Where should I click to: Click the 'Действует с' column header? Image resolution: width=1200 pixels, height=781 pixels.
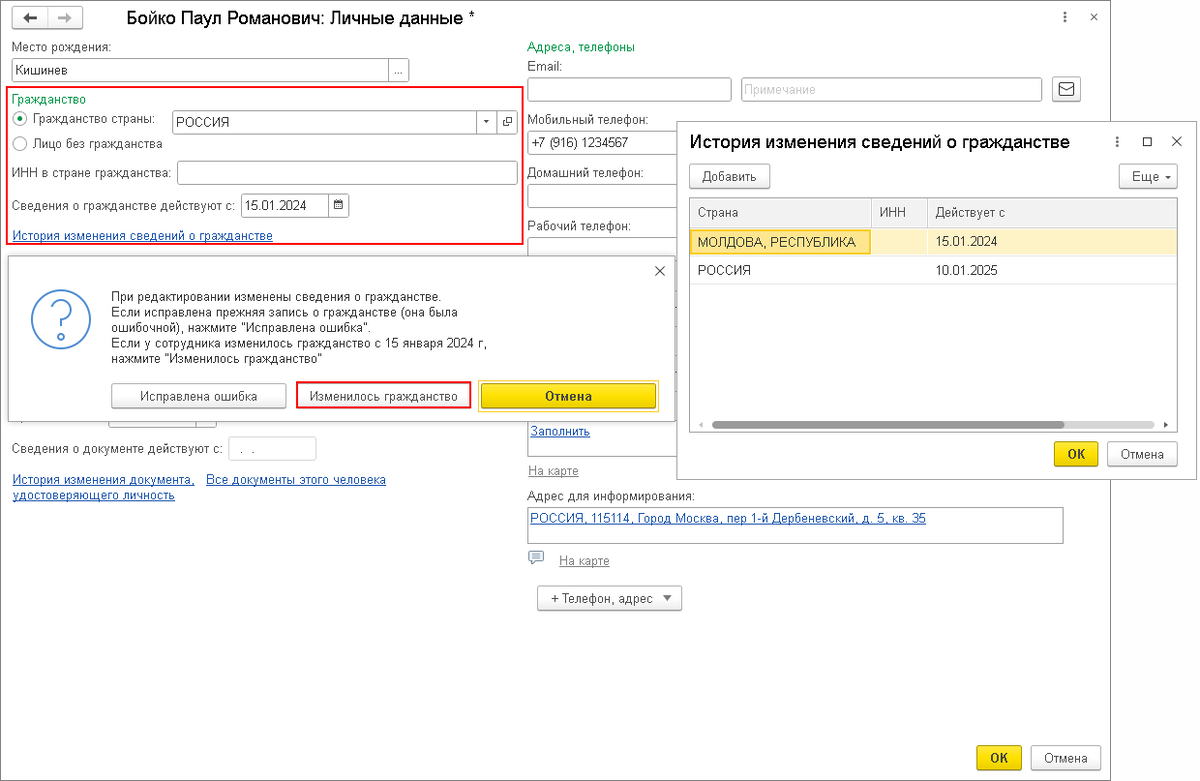[1051, 213]
